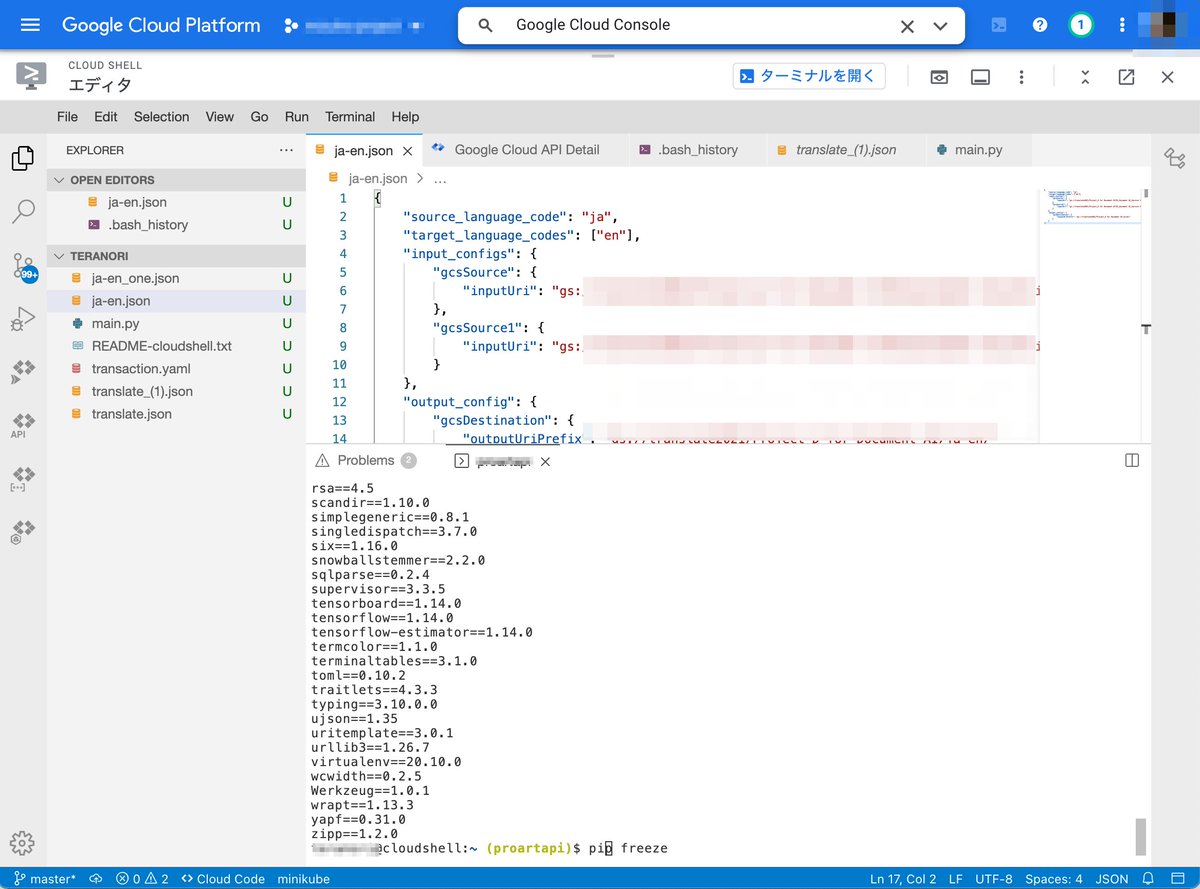Image resolution: width=1200 pixels, height=889 pixels.
Task: Collapse the TERANORI folder section
Action: 176,256
